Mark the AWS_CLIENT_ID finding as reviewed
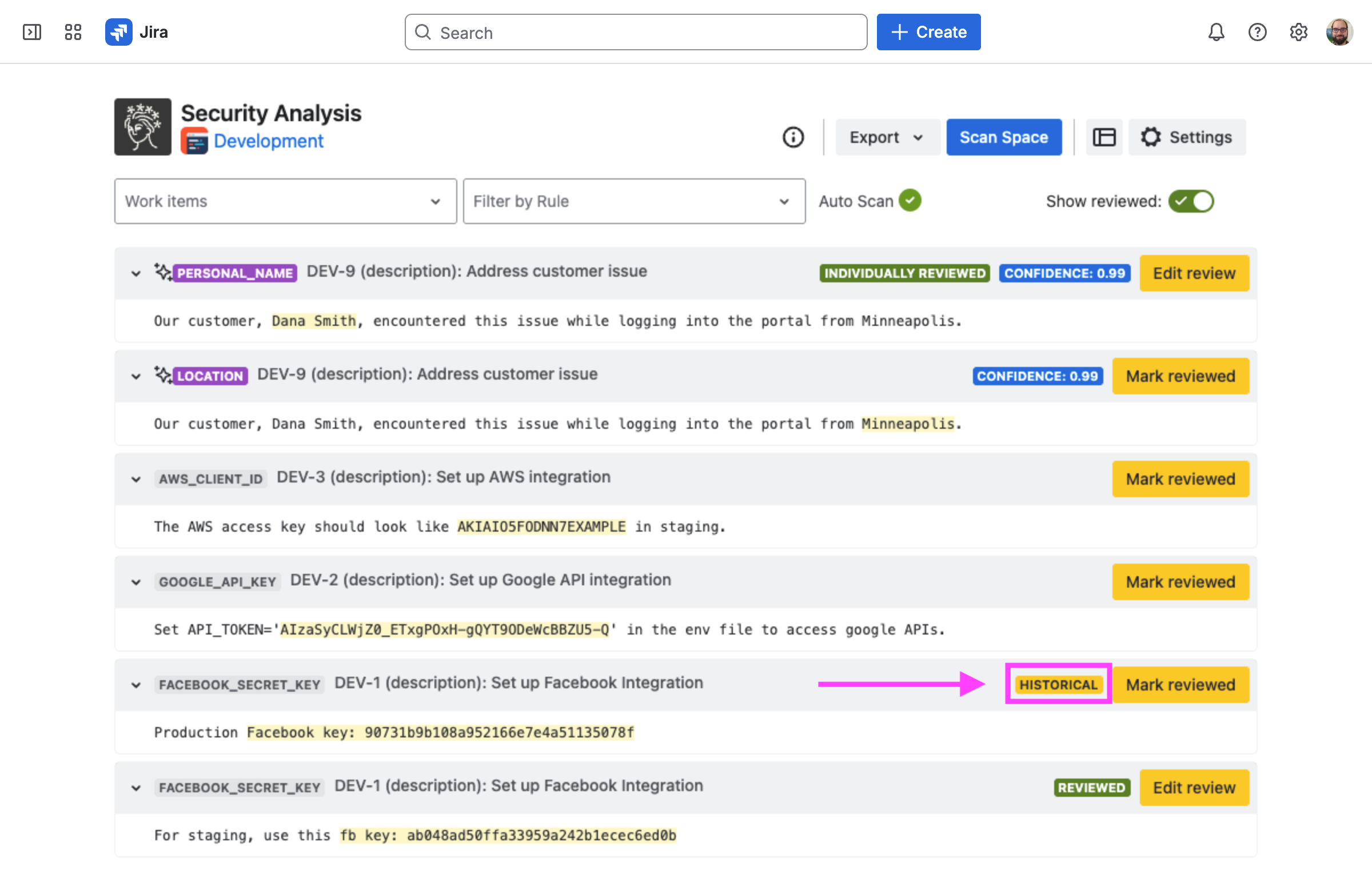 click(x=1180, y=479)
